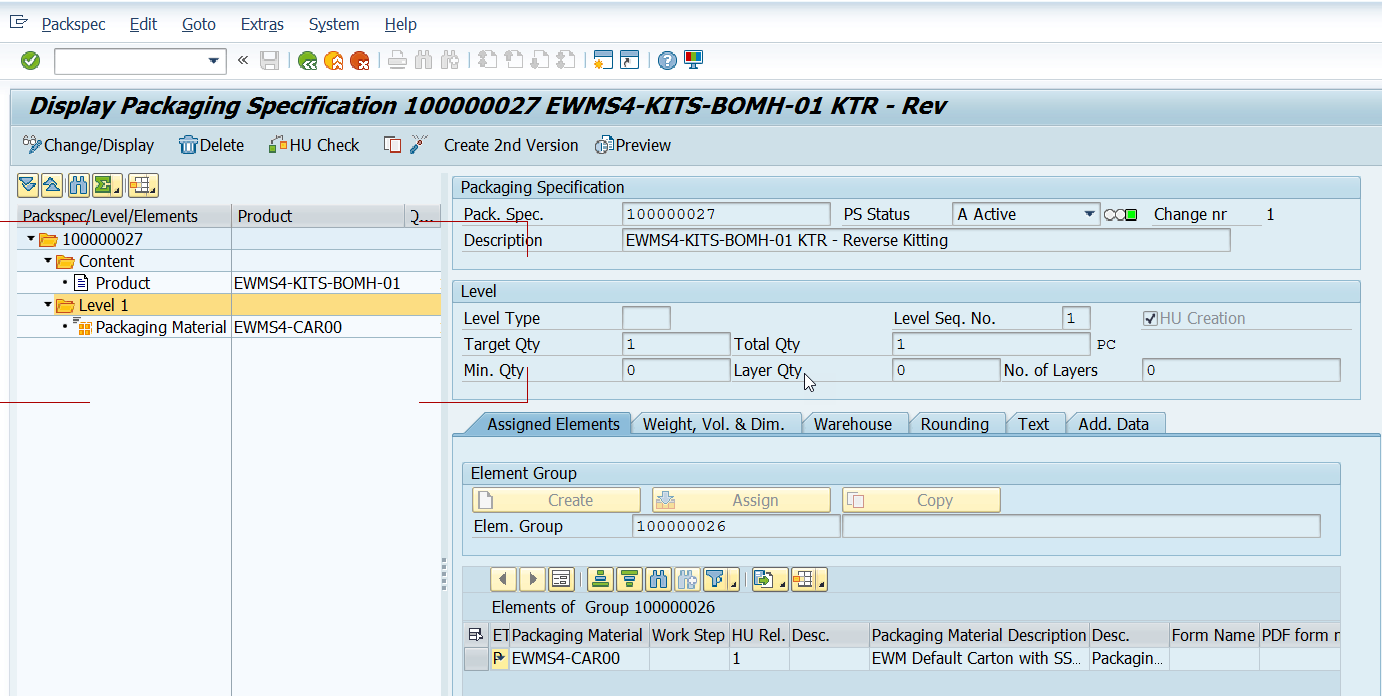This screenshot has height=696, width=1382.
Task: Click the green Back icon
Action: tap(308, 61)
